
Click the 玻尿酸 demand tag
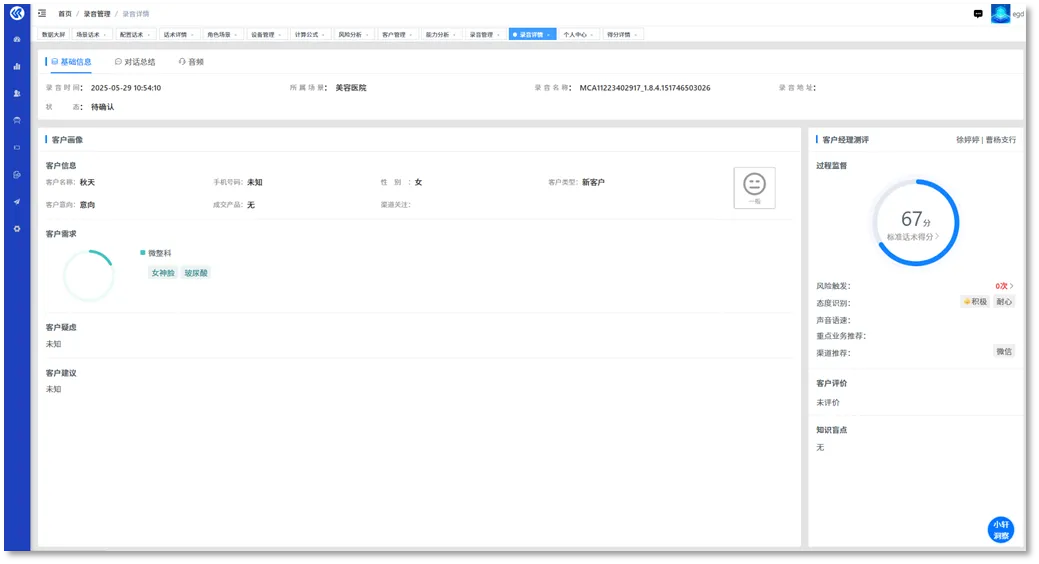click(196, 272)
